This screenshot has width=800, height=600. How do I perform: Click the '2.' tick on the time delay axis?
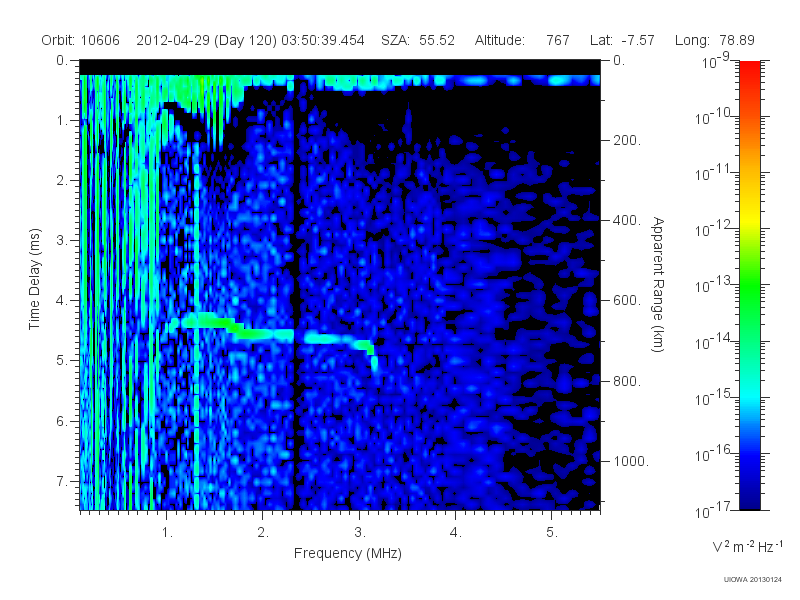(x=62, y=181)
